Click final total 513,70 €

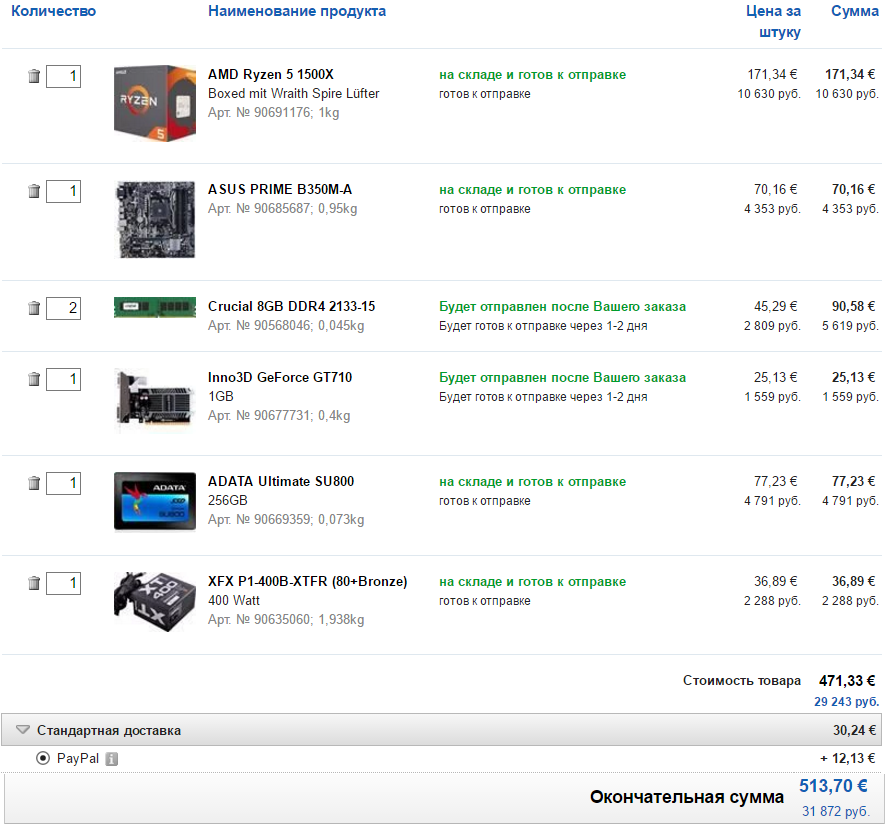[833, 786]
